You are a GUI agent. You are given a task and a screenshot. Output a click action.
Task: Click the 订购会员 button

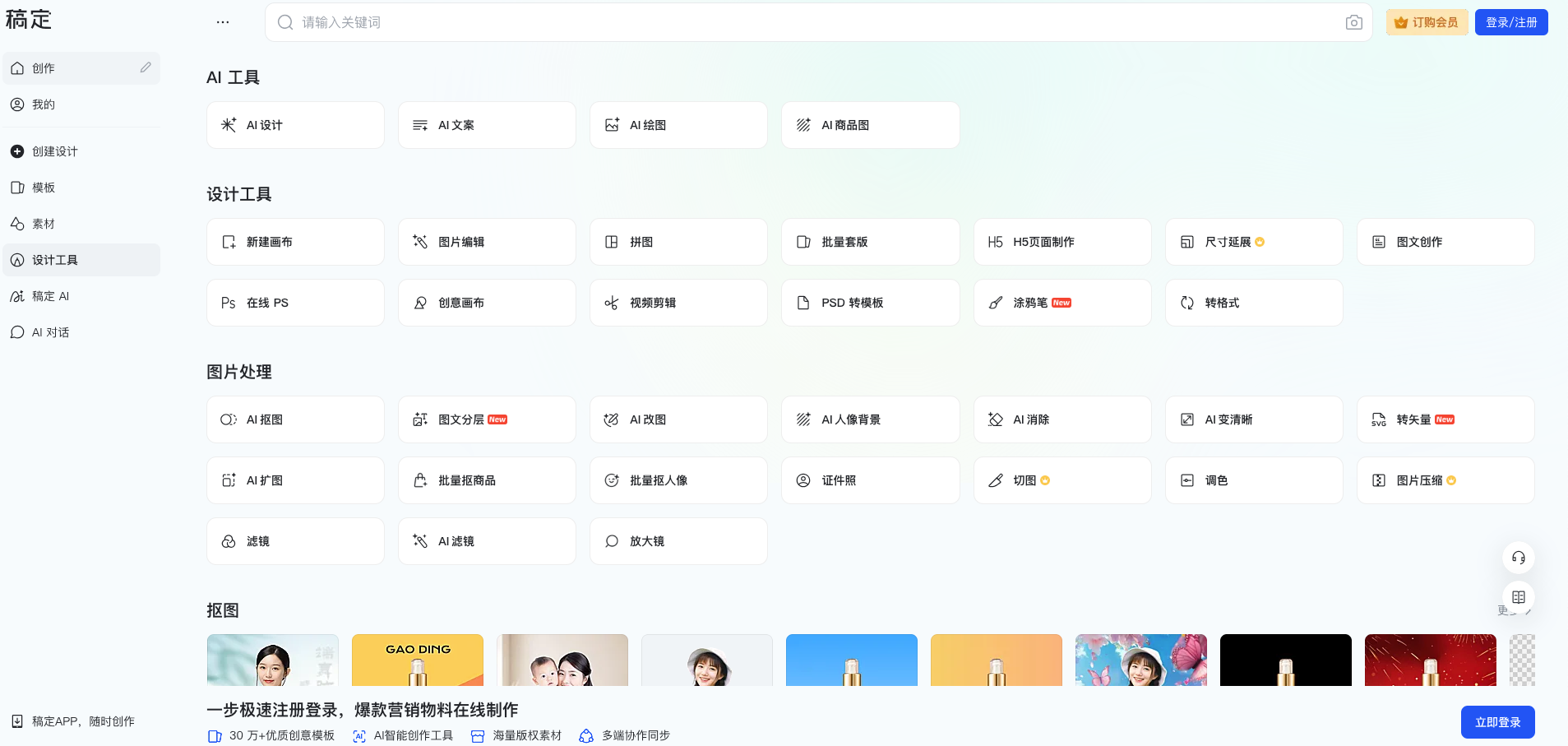coord(1426,22)
